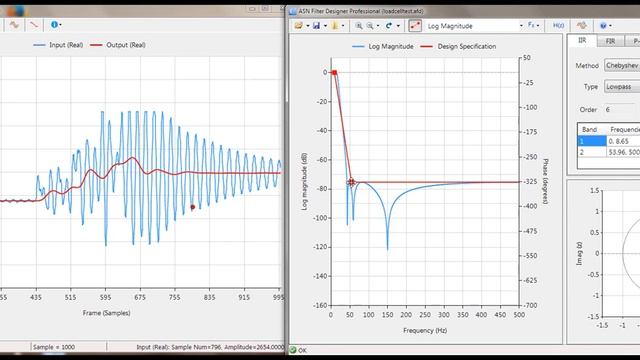Click the Frequencies column header
This screenshot has height=360, width=640.
tap(624, 129)
